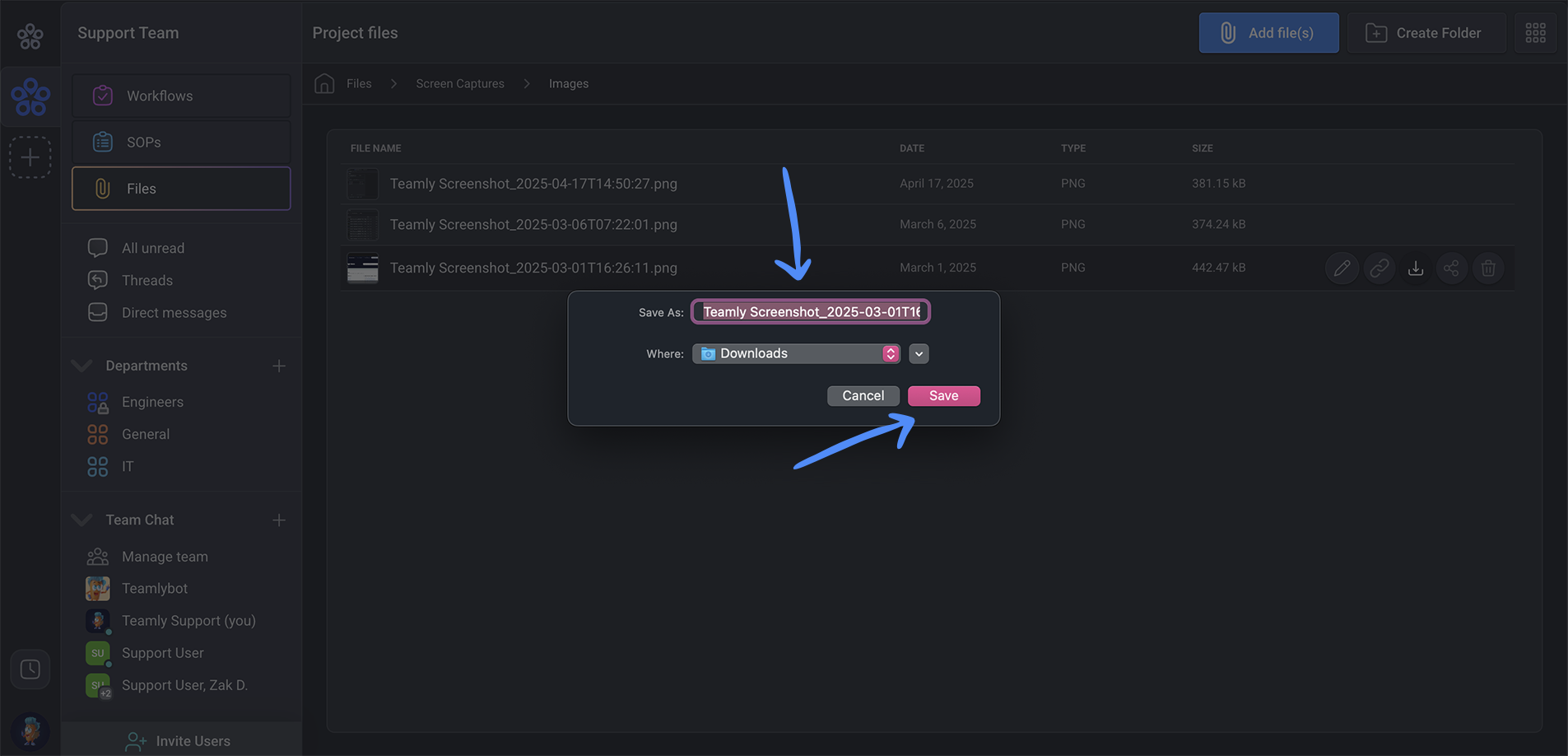Sort by DATE column header
The image size is (1568, 756).
(912, 148)
